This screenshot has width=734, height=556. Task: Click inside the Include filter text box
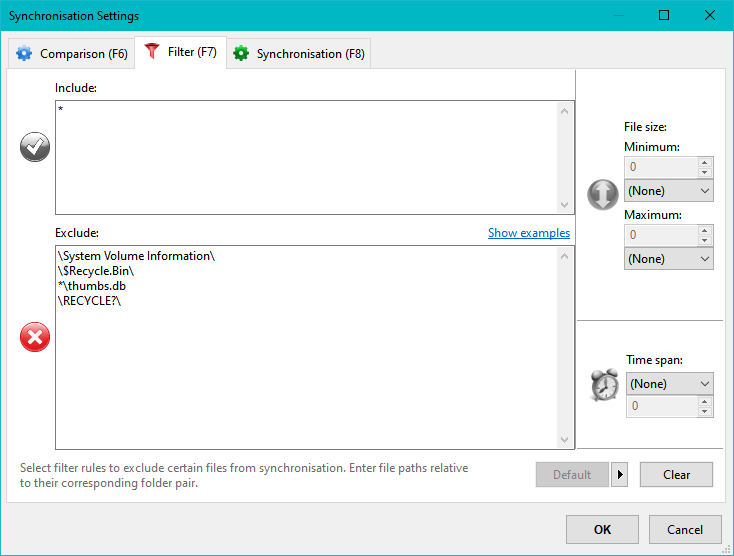click(307, 157)
